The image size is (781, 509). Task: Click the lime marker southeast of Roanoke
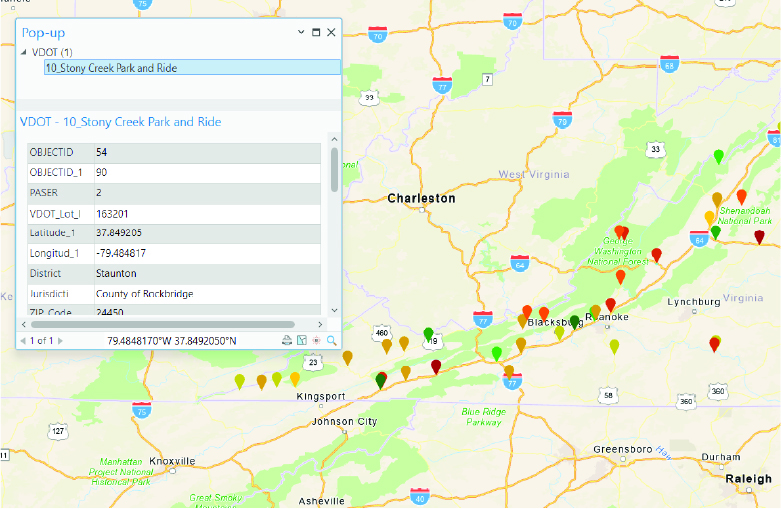pyautogui.click(x=614, y=345)
